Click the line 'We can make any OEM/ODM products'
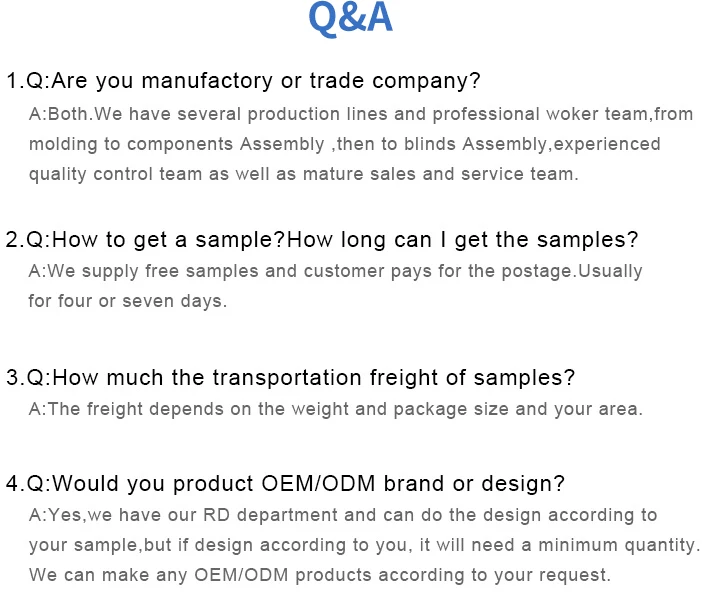702x600 pixels. point(320,575)
